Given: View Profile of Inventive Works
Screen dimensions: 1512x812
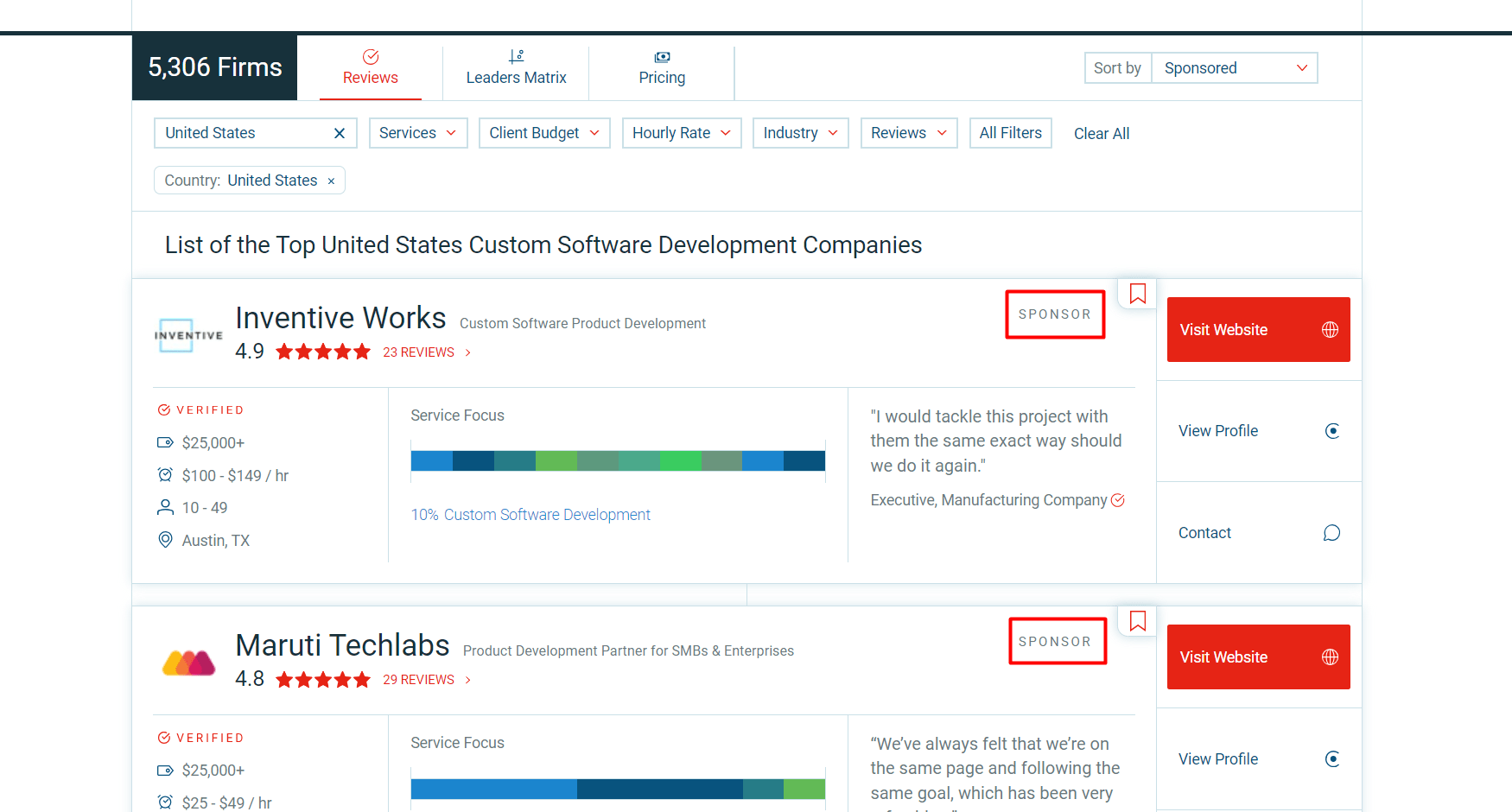Looking at the screenshot, I should click(1259, 431).
